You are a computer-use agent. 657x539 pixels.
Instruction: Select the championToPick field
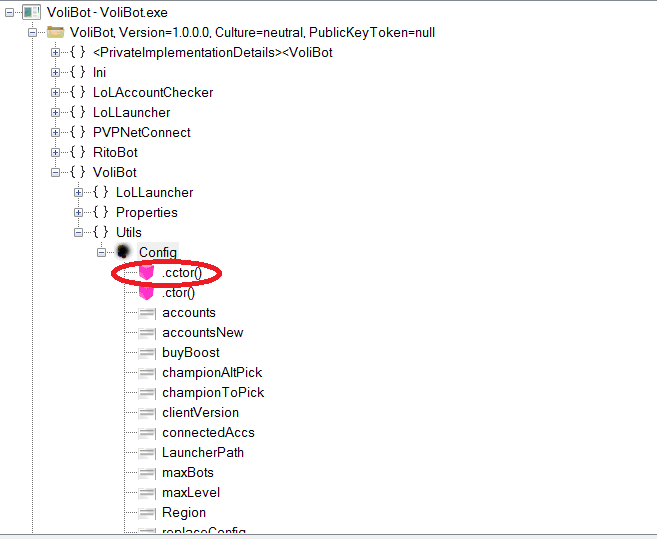click(213, 393)
